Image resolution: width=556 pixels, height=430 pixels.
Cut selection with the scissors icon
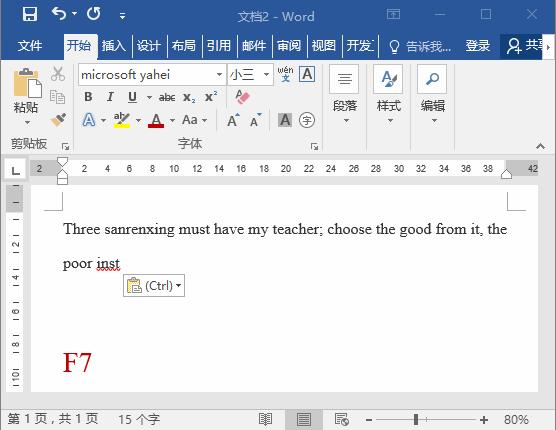click(x=58, y=74)
